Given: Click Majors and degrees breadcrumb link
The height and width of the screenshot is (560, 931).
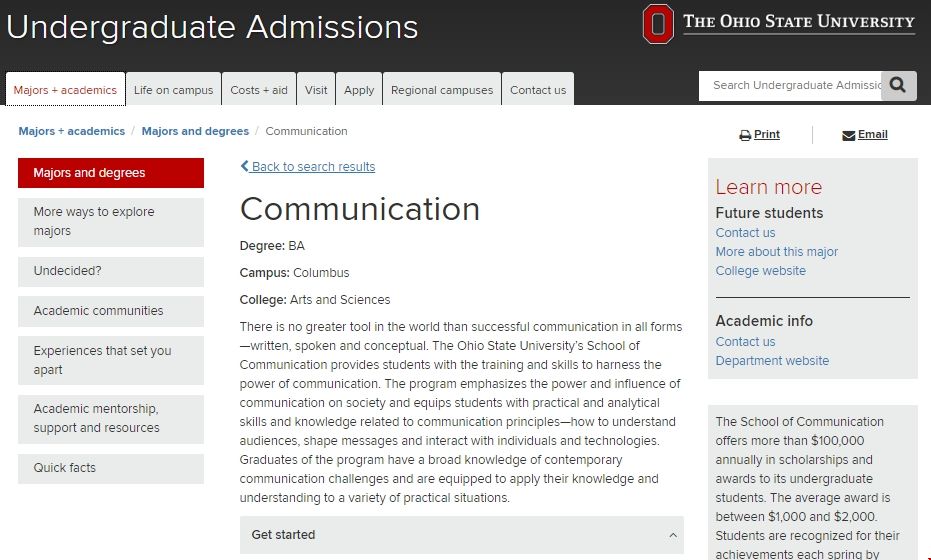Looking at the screenshot, I should (x=195, y=131).
